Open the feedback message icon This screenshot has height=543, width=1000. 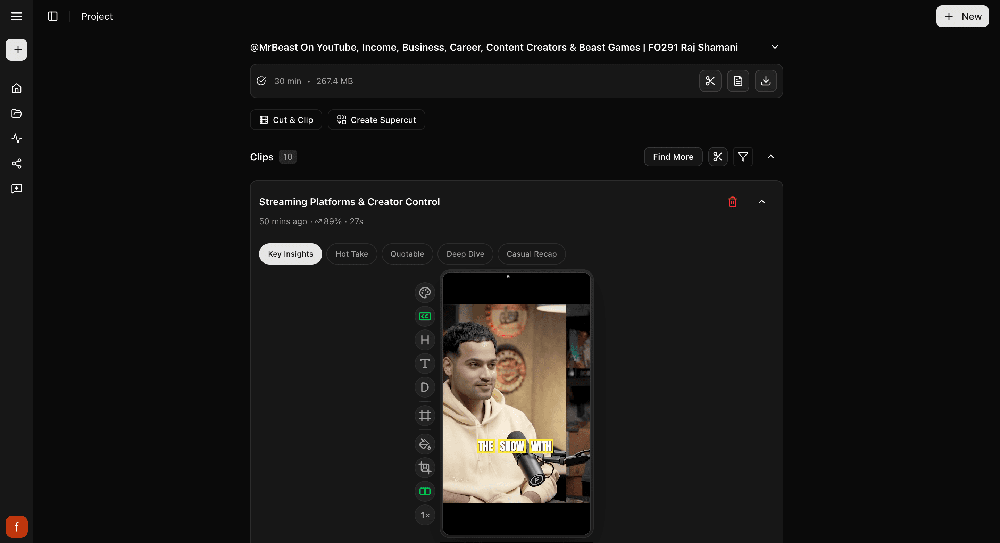(17, 189)
